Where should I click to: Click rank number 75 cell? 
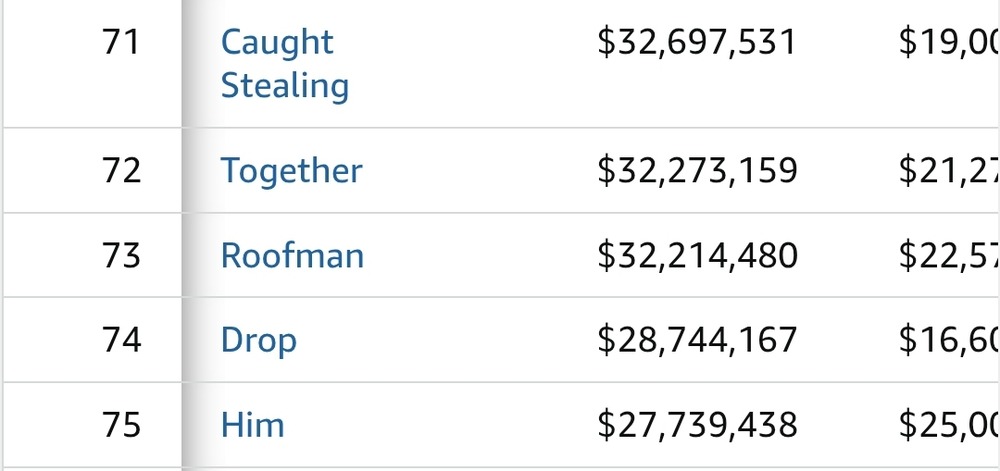click(x=121, y=425)
